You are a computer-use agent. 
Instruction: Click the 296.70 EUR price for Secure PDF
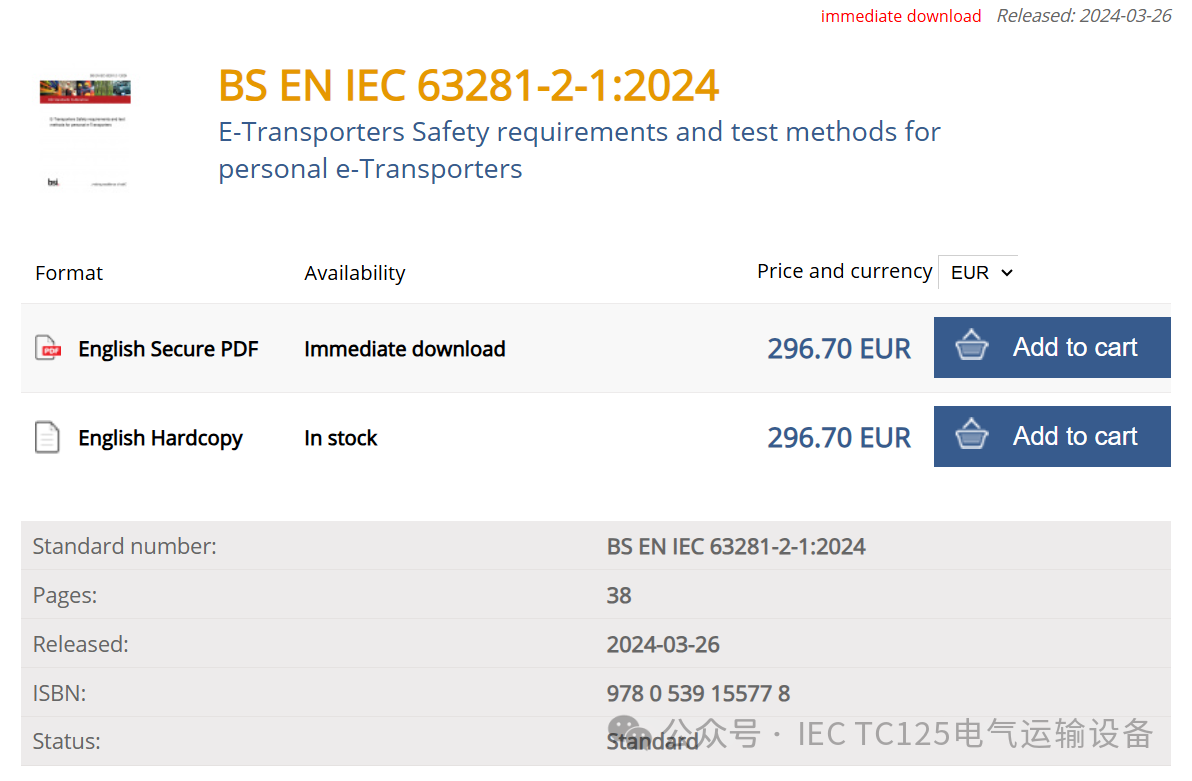[839, 349]
